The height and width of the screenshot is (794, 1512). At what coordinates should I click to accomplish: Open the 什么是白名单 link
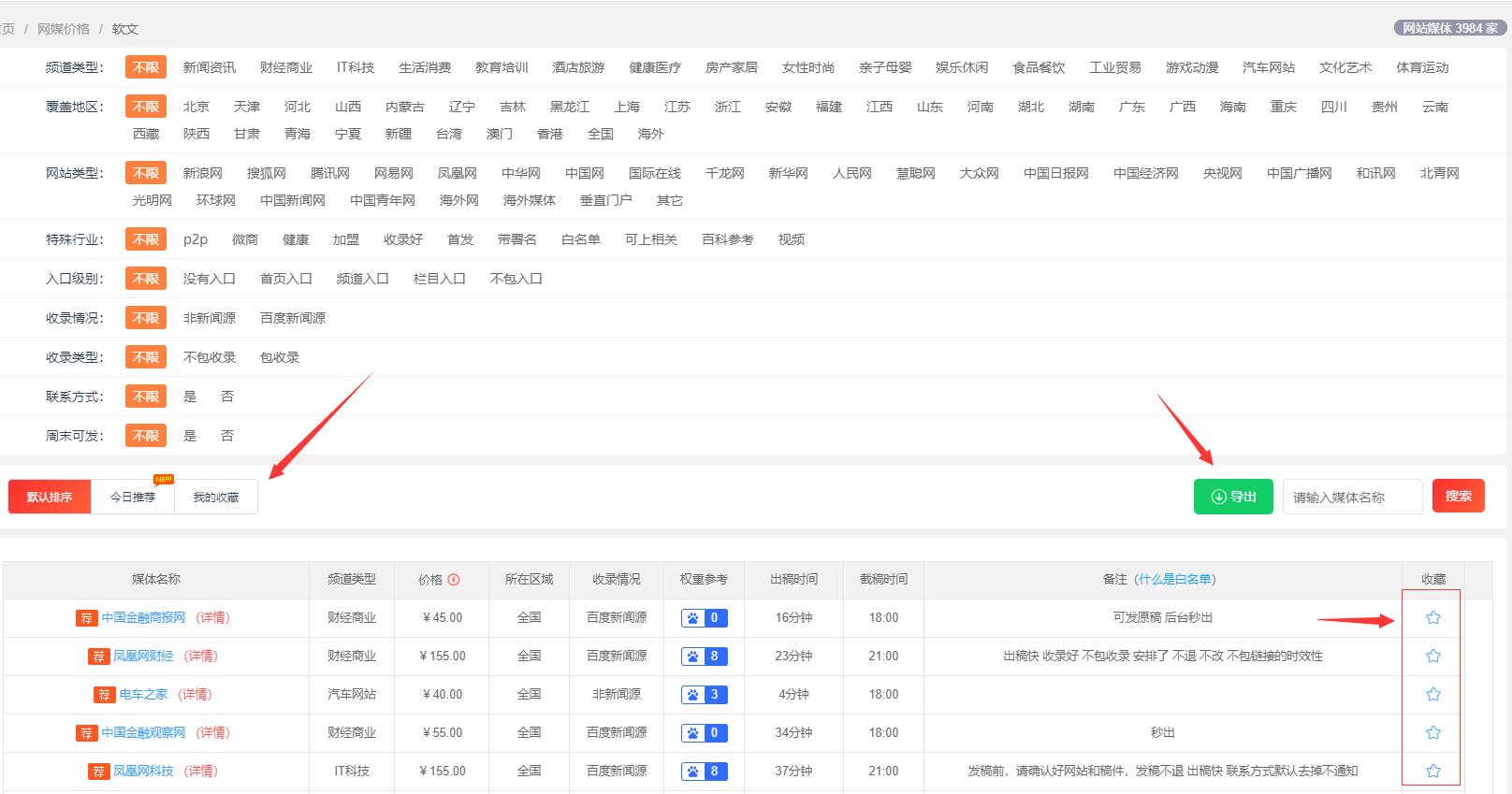[1174, 579]
